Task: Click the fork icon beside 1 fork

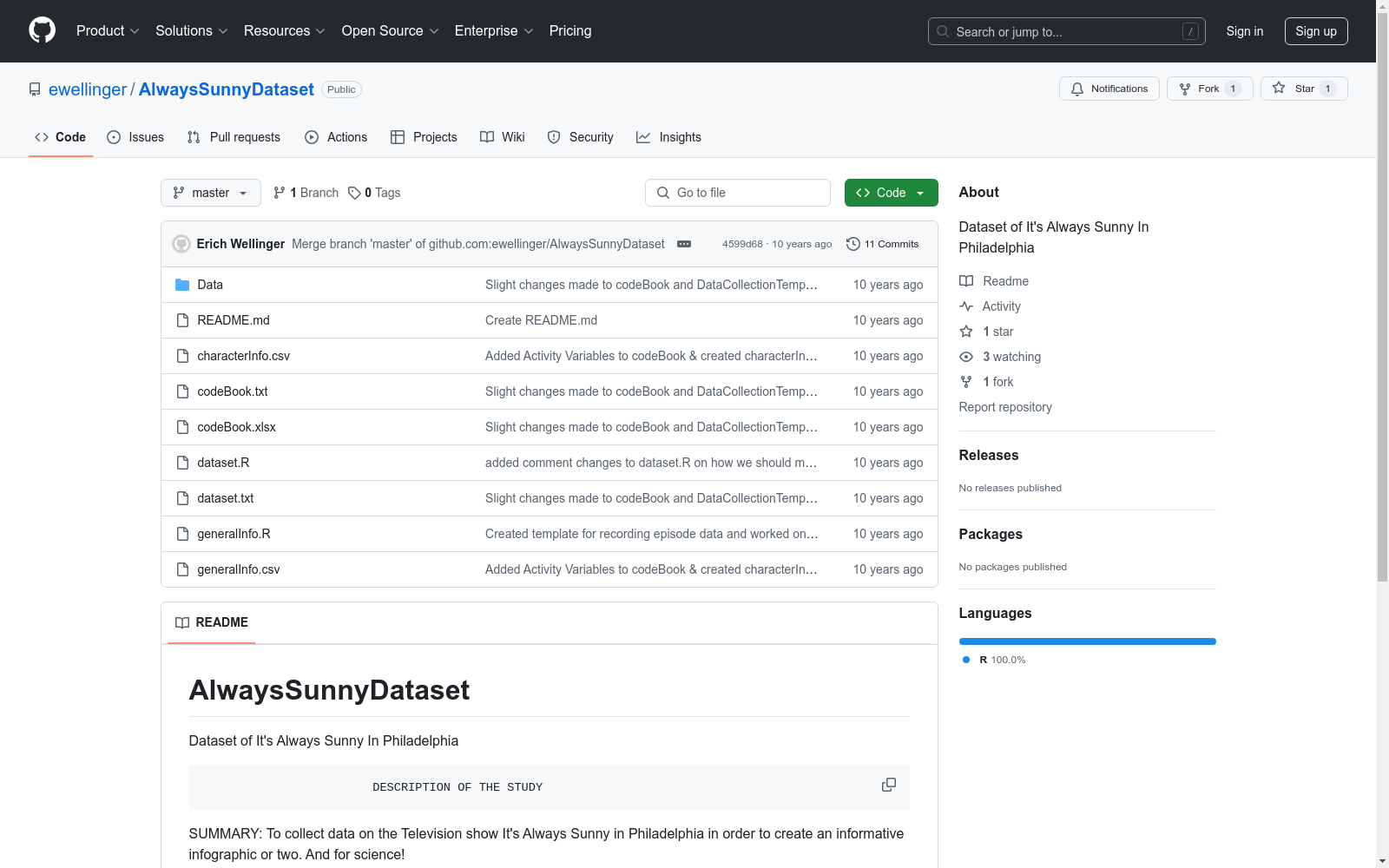Action: click(x=966, y=382)
